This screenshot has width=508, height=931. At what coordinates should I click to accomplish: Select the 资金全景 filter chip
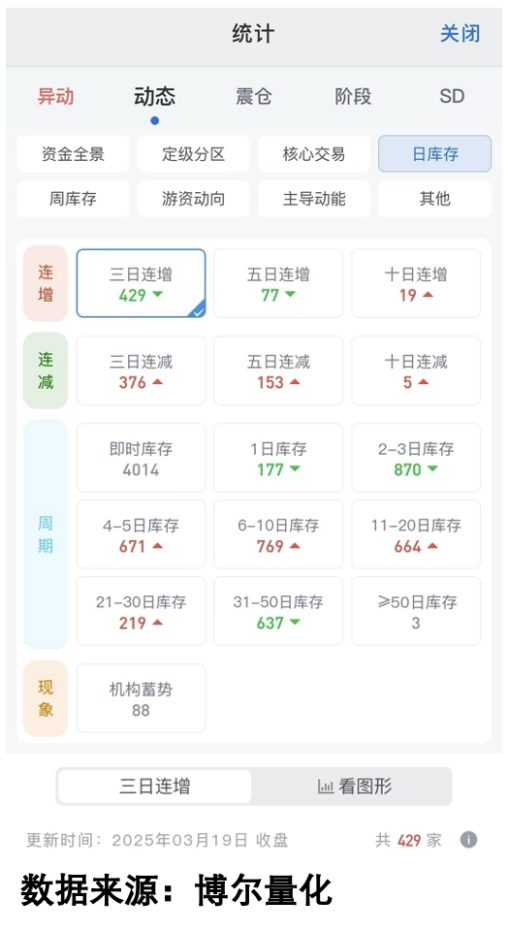(x=73, y=154)
